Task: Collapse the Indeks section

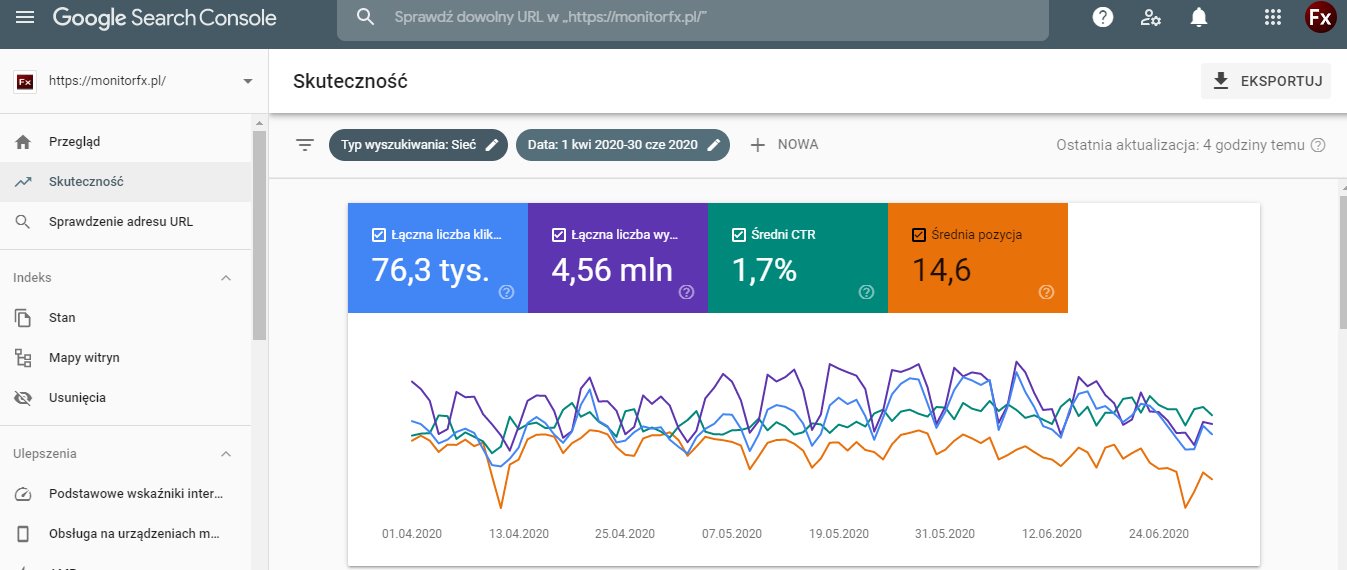Action: 226,277
